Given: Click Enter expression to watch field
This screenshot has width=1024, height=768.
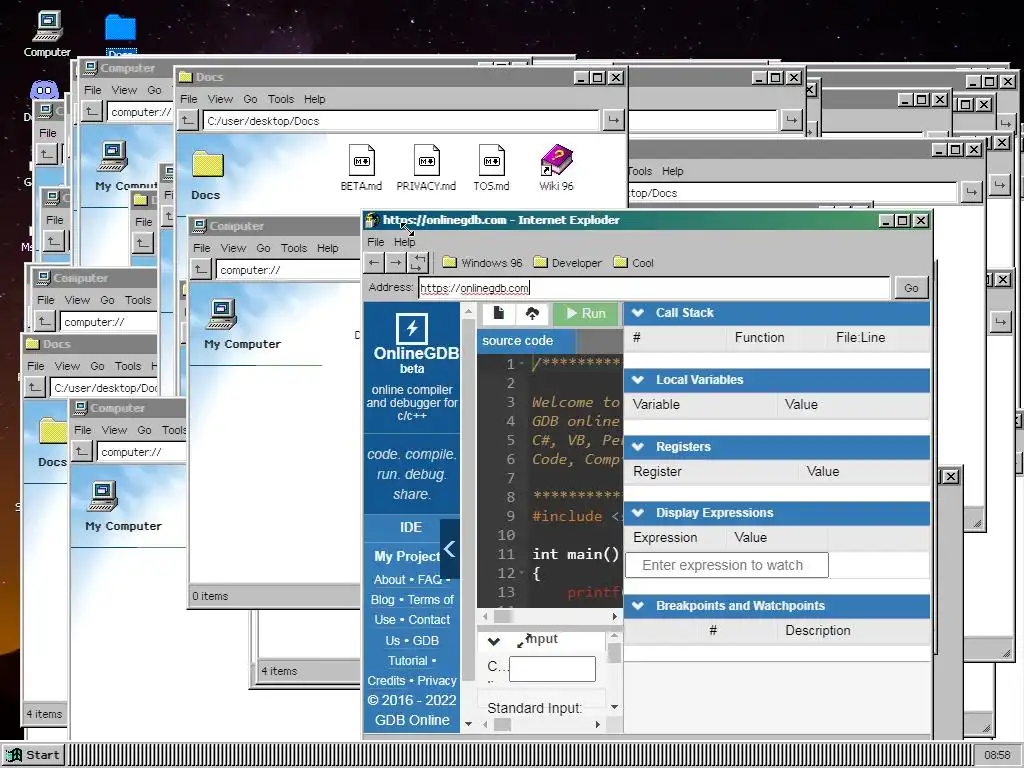Looking at the screenshot, I should coord(727,565).
